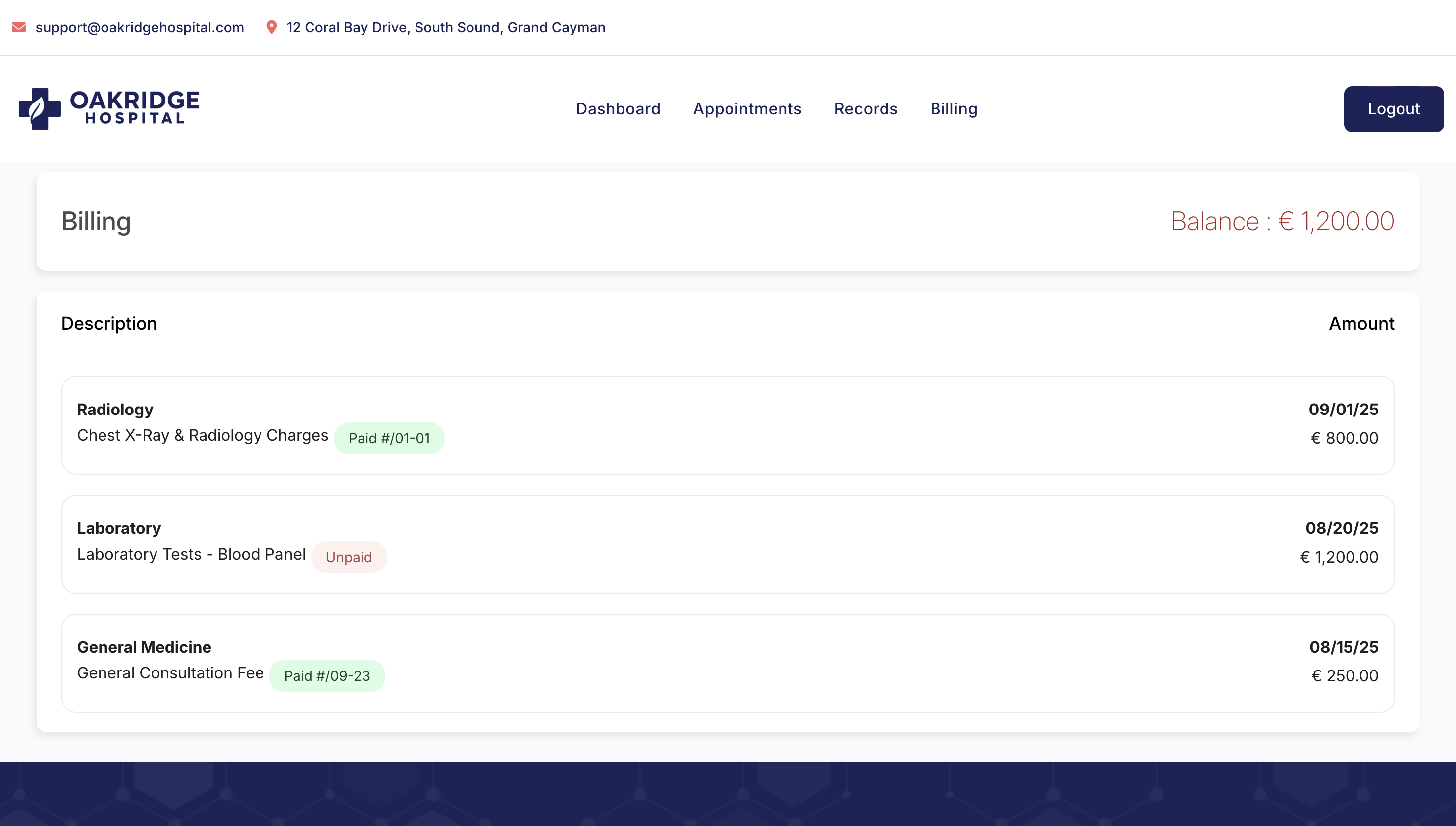Click the Balance € 1,200.00 text
Viewport: 1456px width, 826px height.
[x=1282, y=221]
